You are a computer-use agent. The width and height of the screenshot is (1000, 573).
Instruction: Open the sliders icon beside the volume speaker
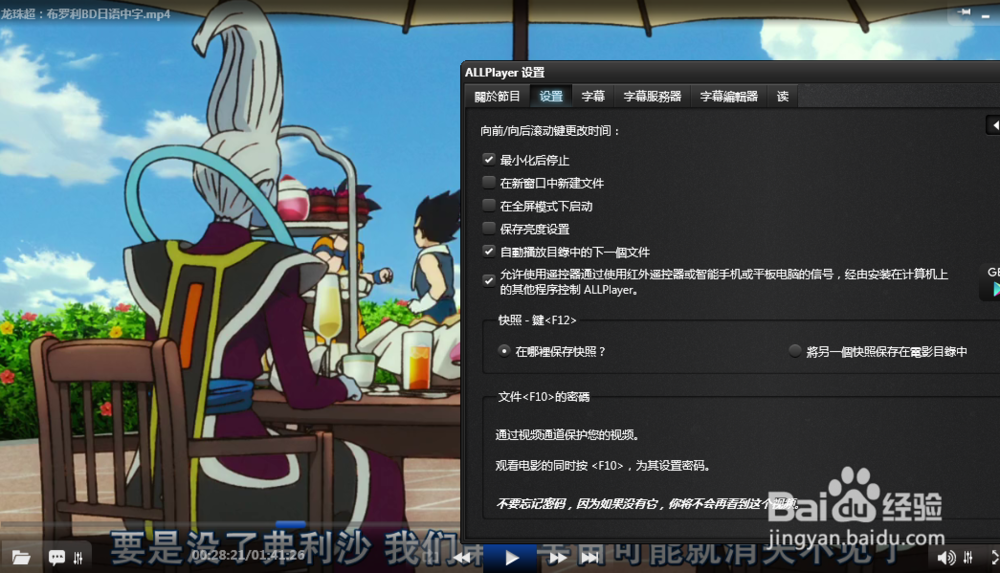(x=968, y=558)
